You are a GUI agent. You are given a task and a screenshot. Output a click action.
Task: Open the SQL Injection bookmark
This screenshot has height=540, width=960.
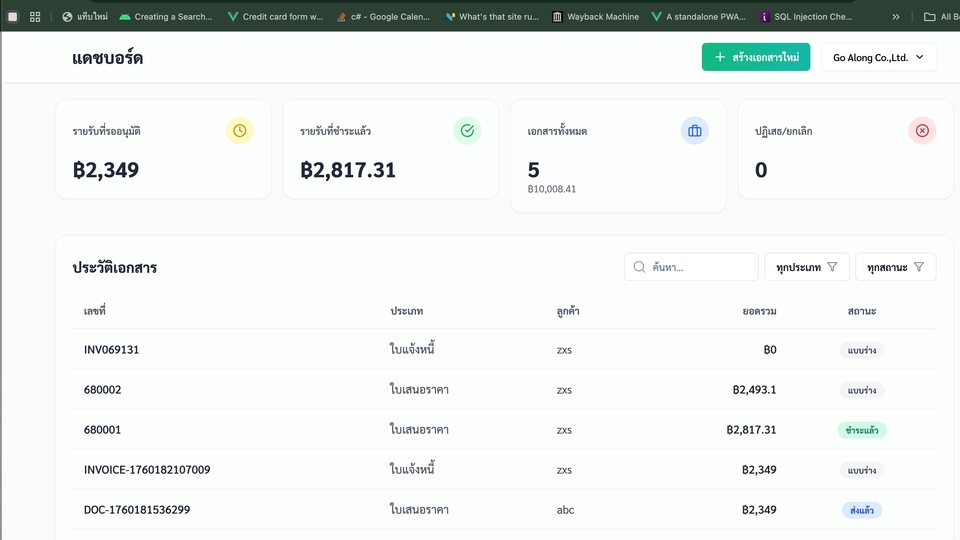(x=806, y=17)
